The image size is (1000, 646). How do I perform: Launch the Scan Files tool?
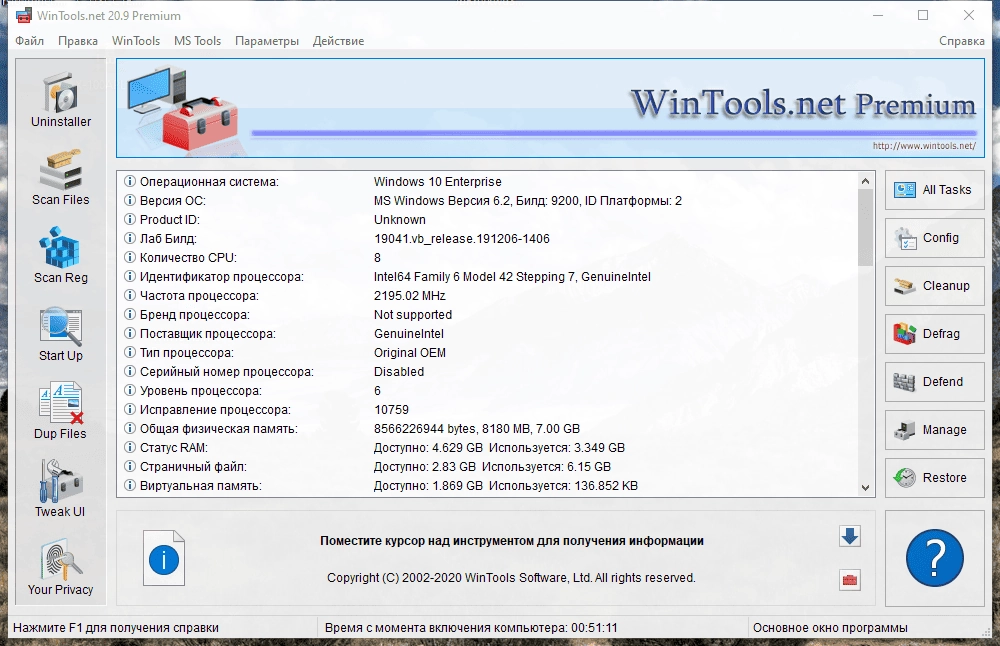click(x=61, y=178)
